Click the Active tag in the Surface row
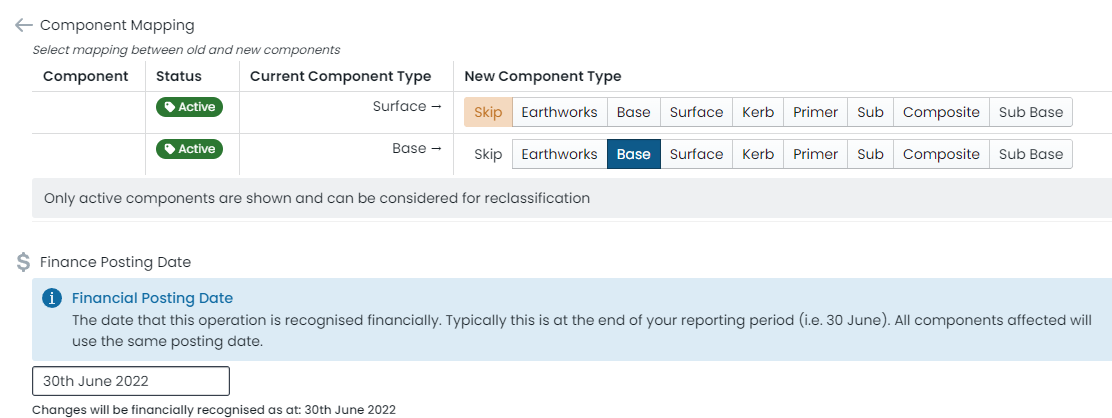Image resolution: width=1112 pixels, height=418 pixels. pos(189,107)
